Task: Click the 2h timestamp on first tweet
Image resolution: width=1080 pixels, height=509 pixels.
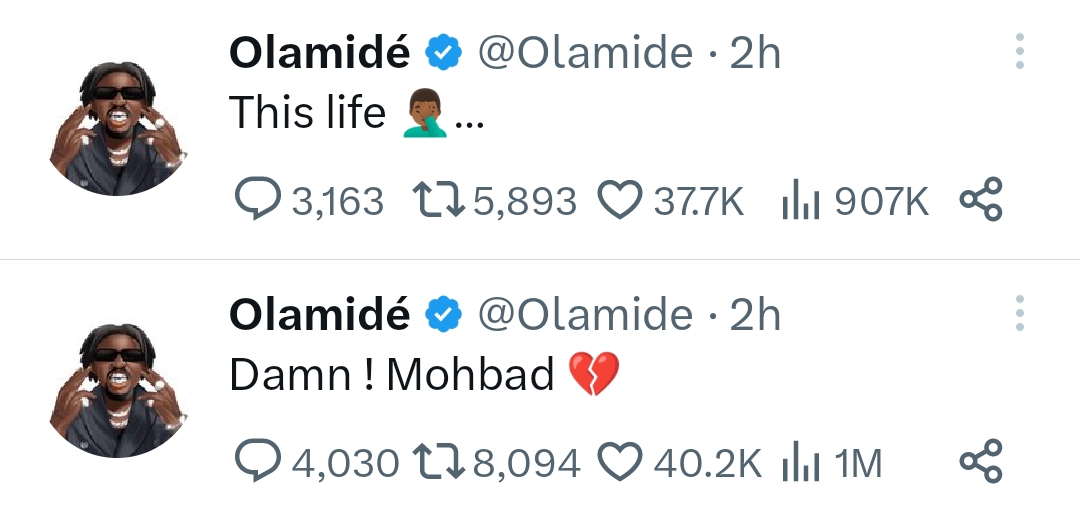Action: click(x=755, y=53)
